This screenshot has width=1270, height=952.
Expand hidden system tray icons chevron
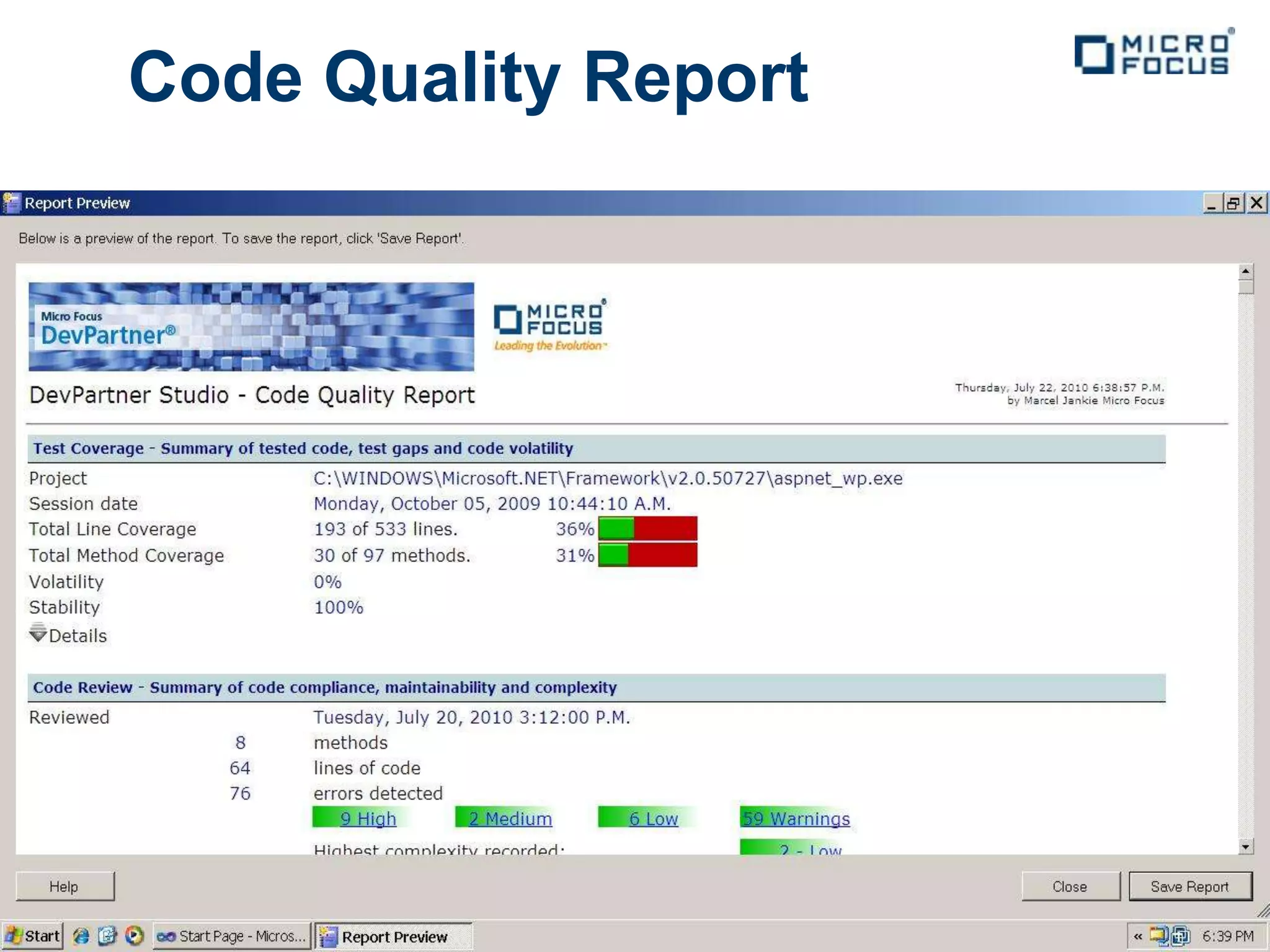[x=1137, y=936]
